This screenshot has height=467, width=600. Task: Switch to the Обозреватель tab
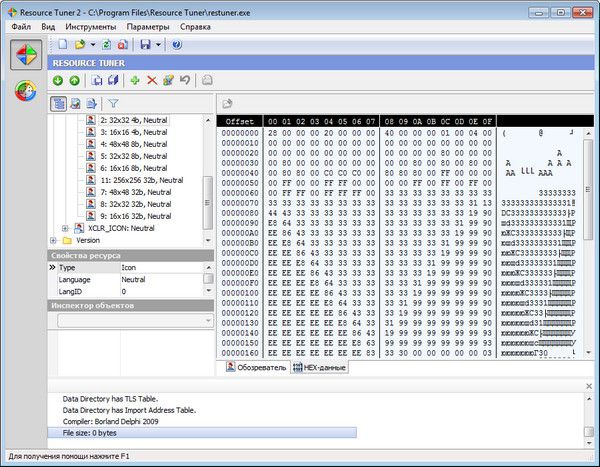255,368
